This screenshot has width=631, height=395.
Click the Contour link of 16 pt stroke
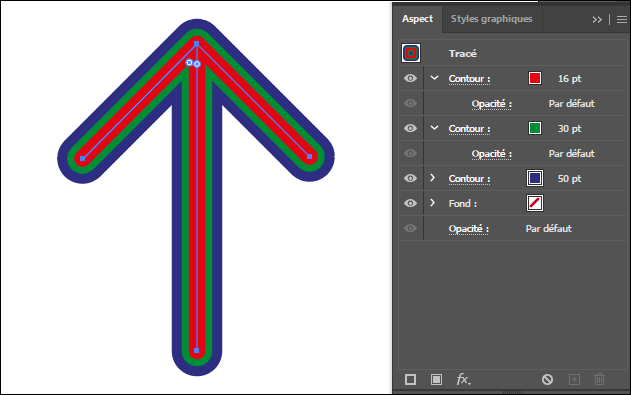tap(470, 79)
